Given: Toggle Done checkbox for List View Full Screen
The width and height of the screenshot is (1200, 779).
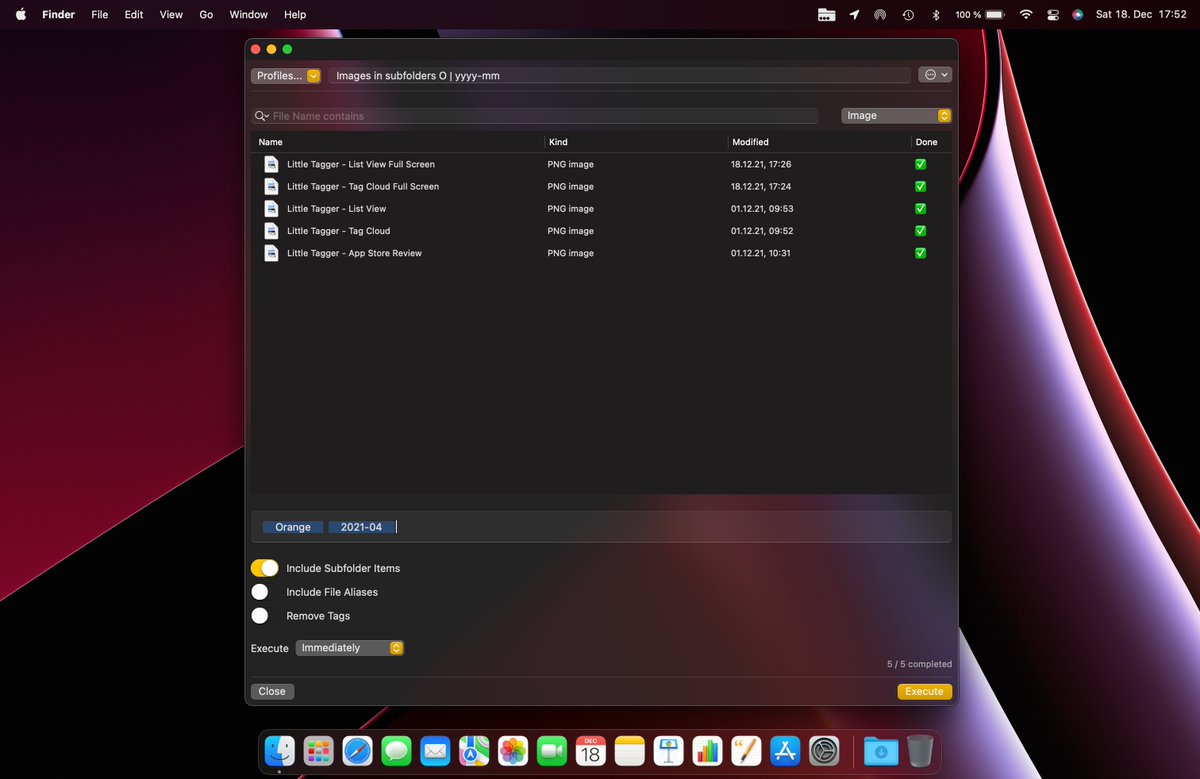Looking at the screenshot, I should click(920, 164).
